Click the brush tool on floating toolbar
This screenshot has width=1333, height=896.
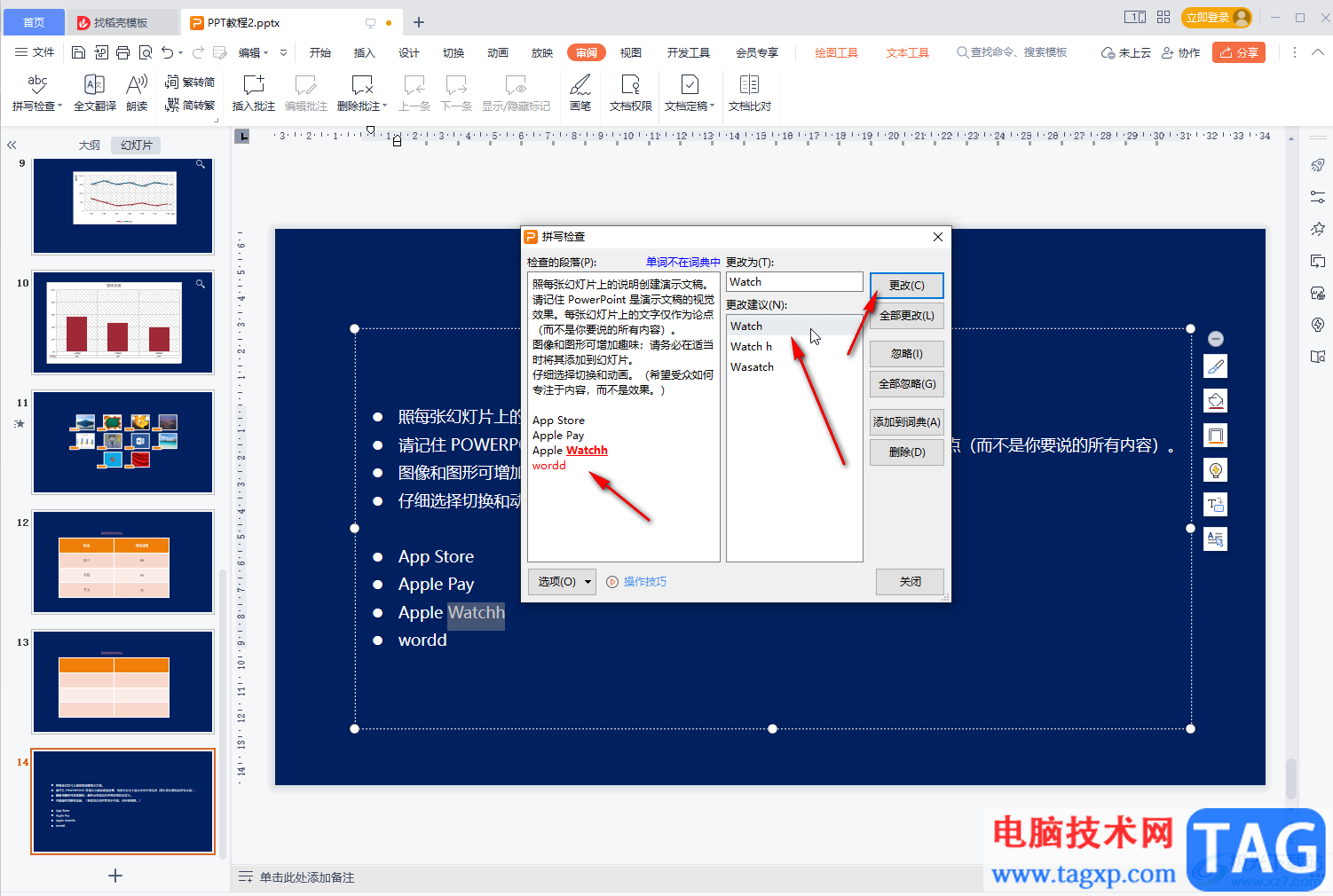click(x=1216, y=366)
